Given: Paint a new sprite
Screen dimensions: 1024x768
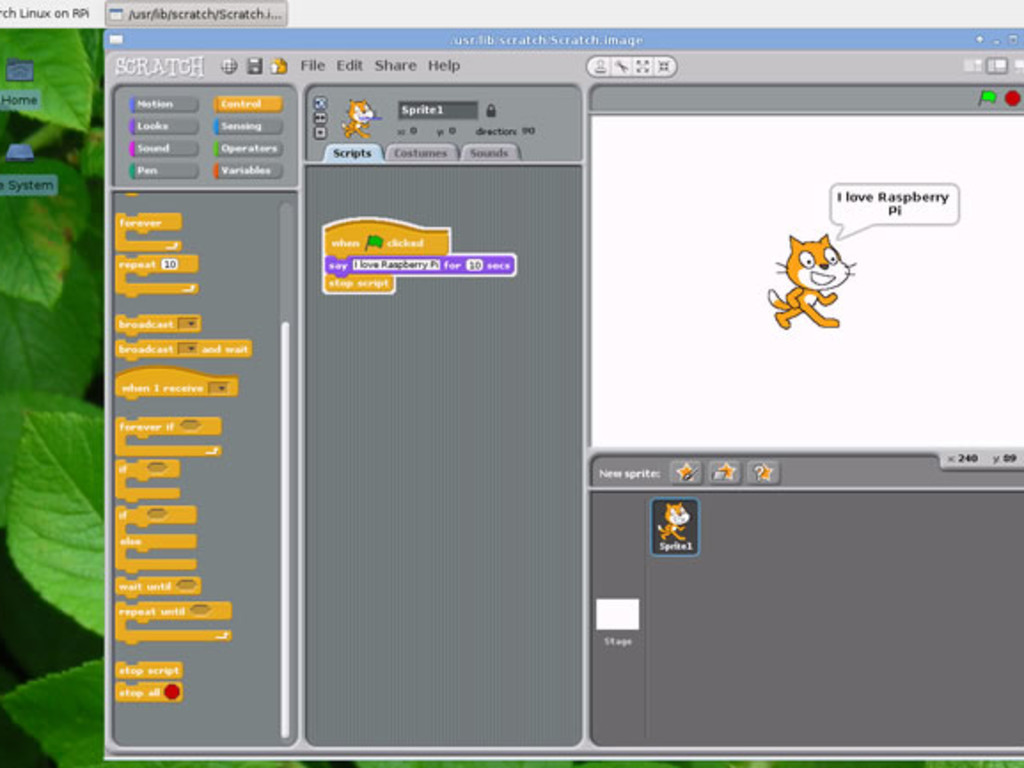Looking at the screenshot, I should (x=686, y=472).
